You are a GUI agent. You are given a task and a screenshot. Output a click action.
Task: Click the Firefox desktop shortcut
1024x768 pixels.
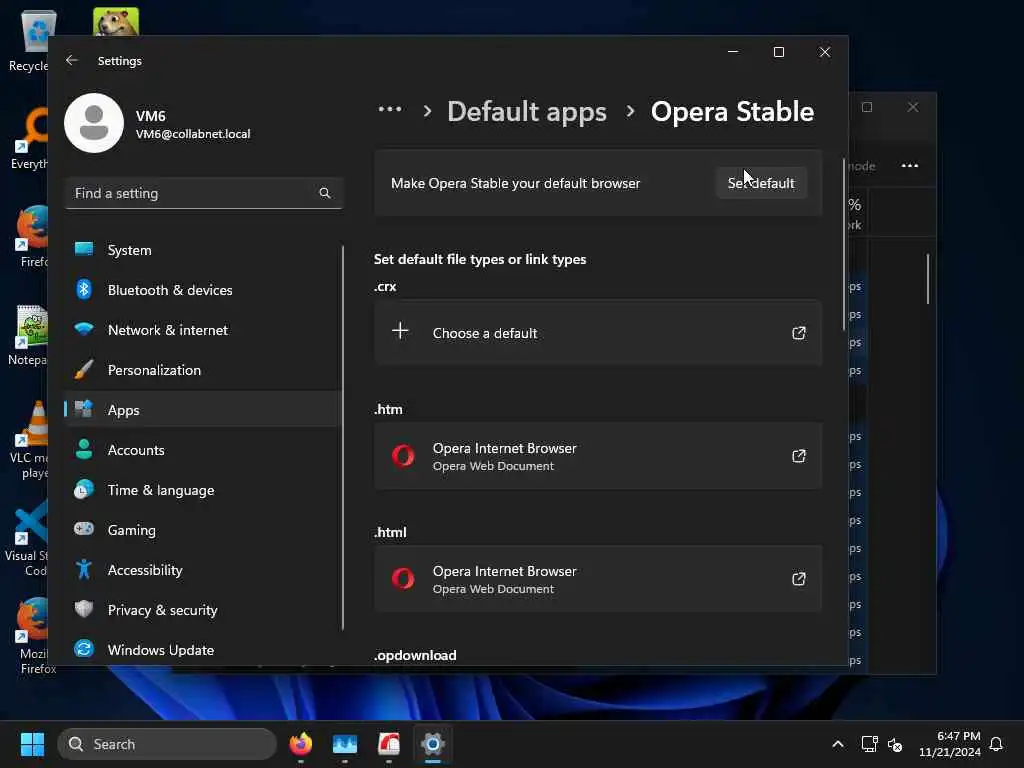pyautogui.click(x=31, y=236)
